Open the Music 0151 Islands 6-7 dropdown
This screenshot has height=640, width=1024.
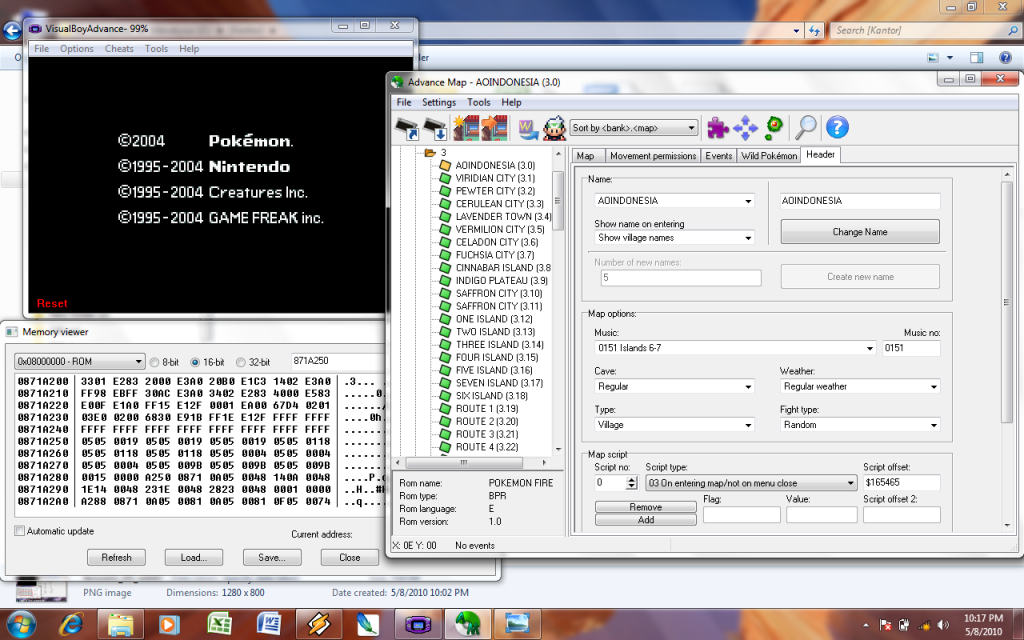click(735, 347)
